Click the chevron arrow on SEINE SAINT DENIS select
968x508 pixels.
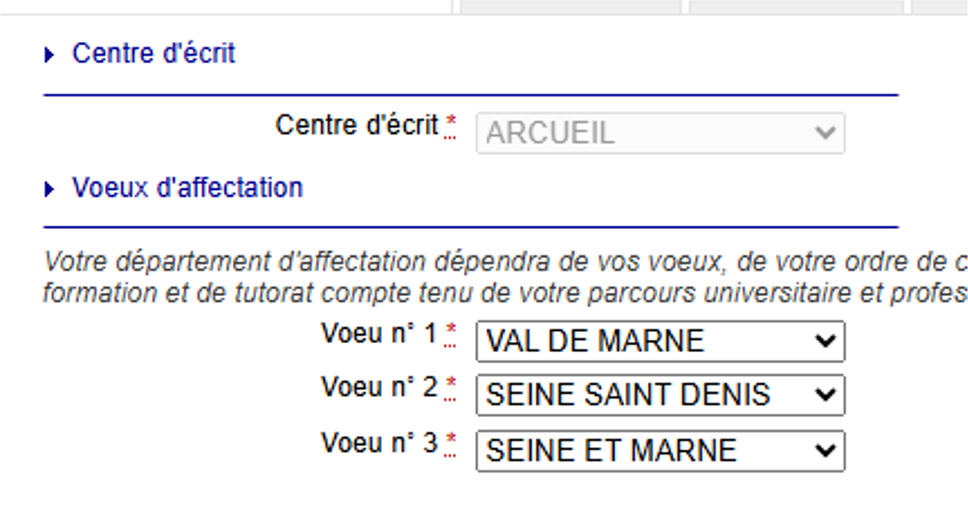pyautogui.click(x=825, y=395)
